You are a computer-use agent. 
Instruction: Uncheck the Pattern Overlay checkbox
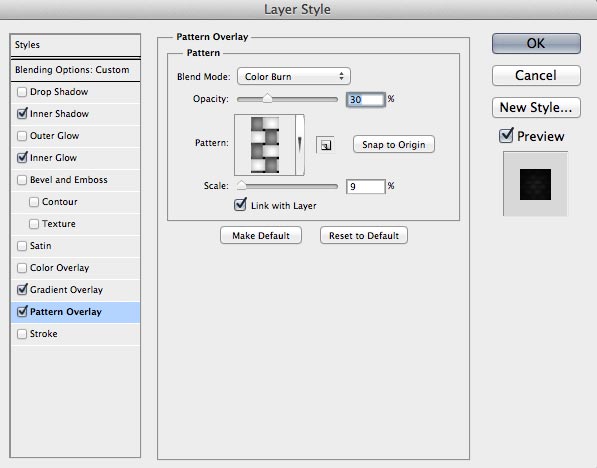(22, 312)
